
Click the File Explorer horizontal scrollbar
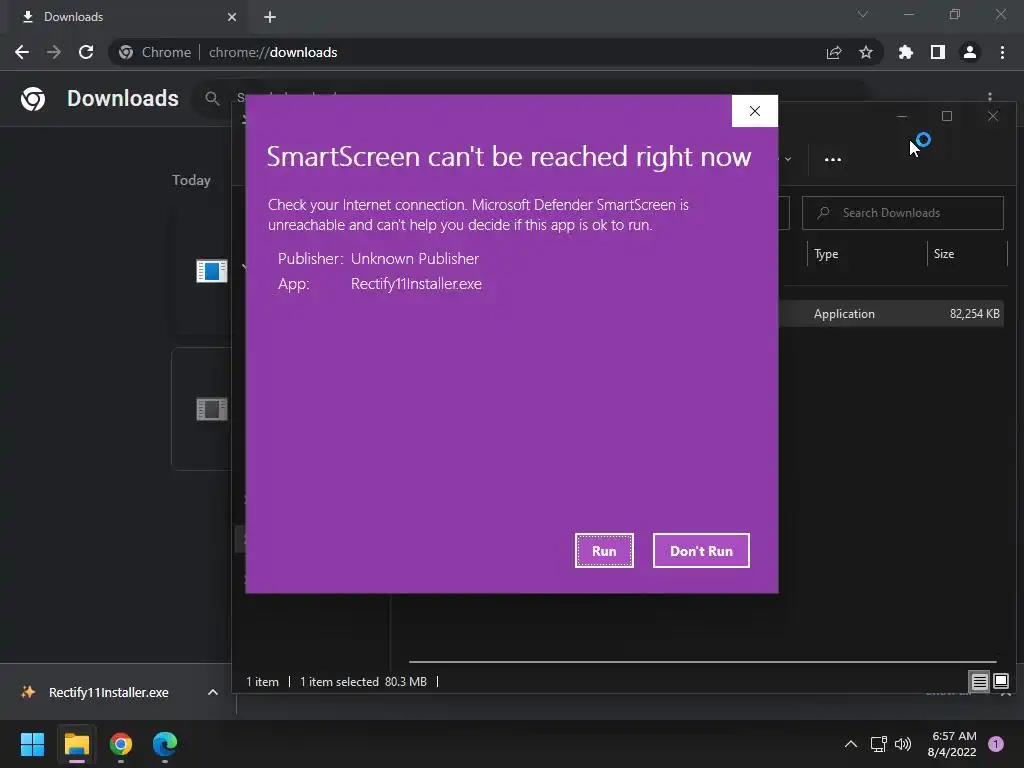[x=703, y=662]
